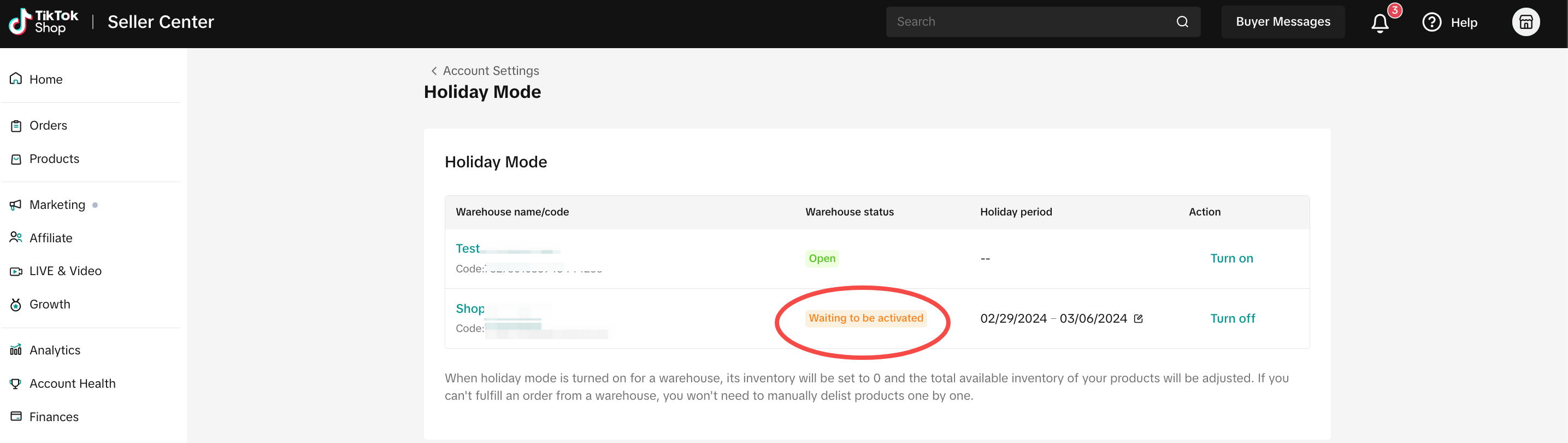Open the Affiliate section
Image resolution: width=1568 pixels, height=443 pixels.
(x=50, y=238)
